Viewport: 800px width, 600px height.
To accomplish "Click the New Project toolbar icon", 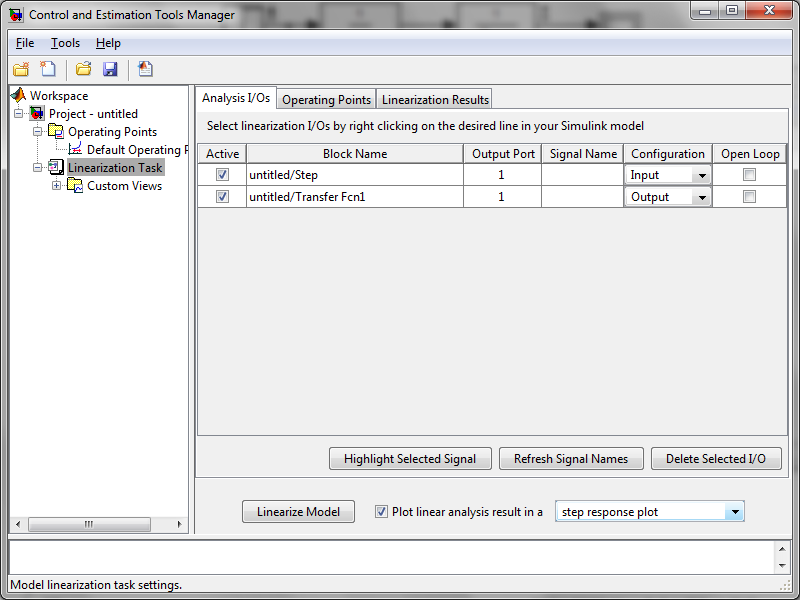I will coord(21,69).
